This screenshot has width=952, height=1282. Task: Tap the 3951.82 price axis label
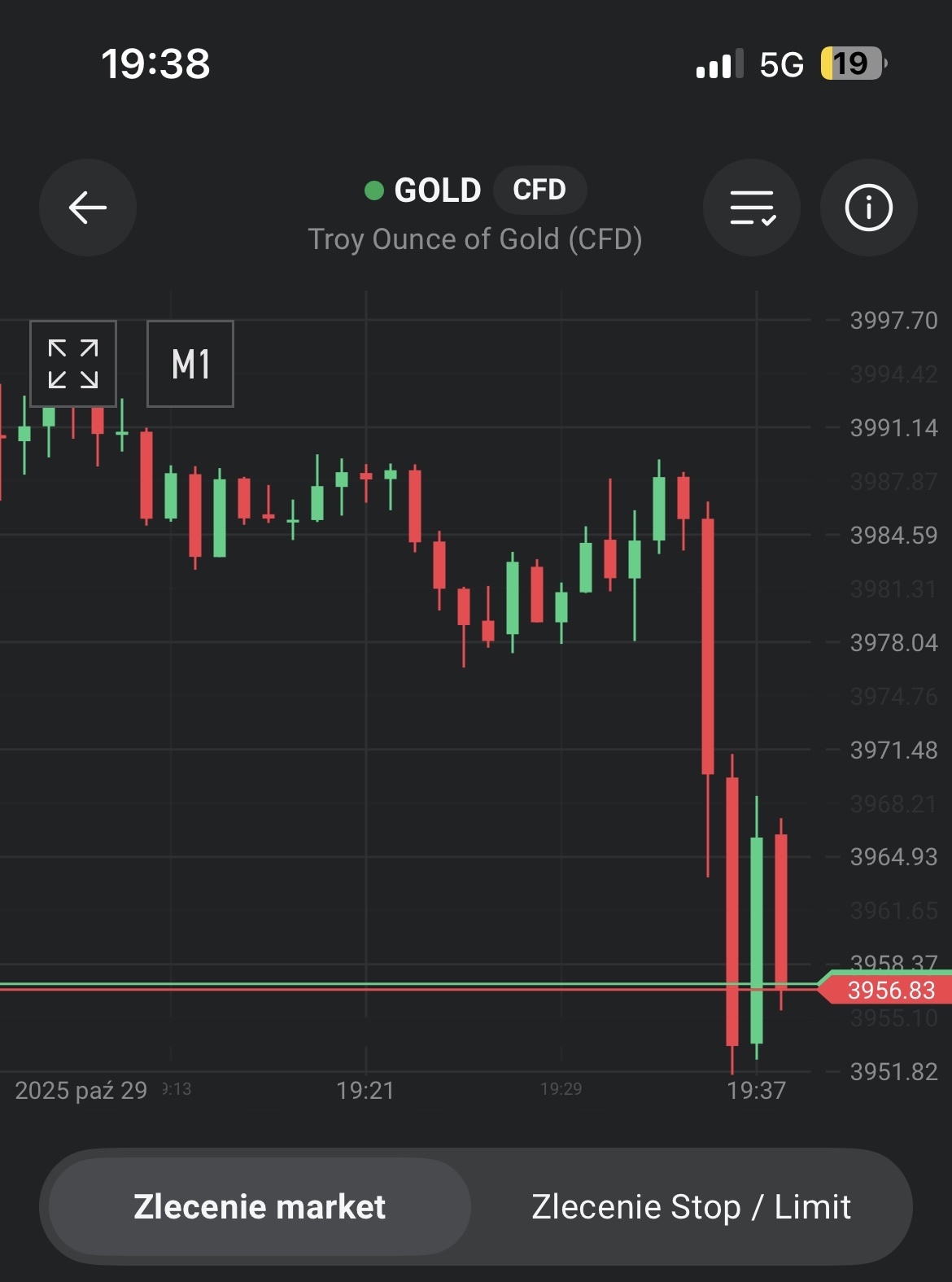[893, 1071]
